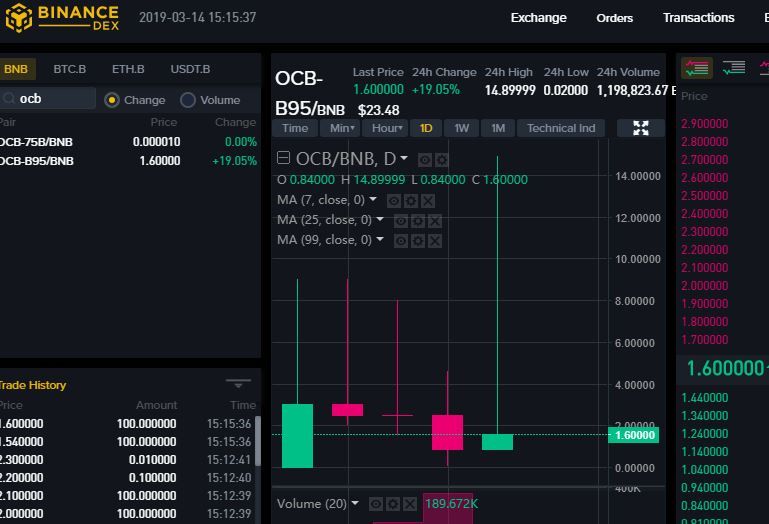The height and width of the screenshot is (524, 769).
Task: Open settings gear for OCB/BNB series
Action: click(x=442, y=159)
